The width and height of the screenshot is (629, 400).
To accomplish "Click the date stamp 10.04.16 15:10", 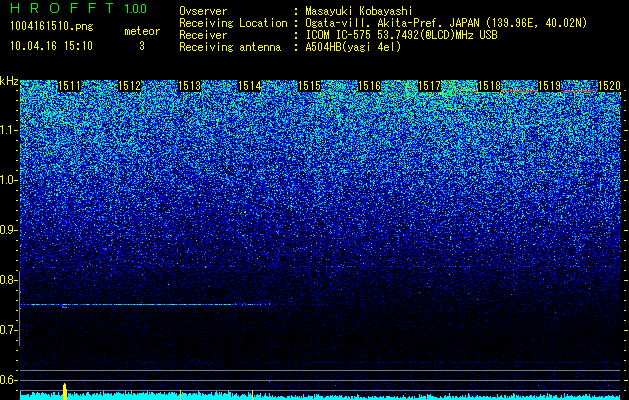I will (51, 46).
